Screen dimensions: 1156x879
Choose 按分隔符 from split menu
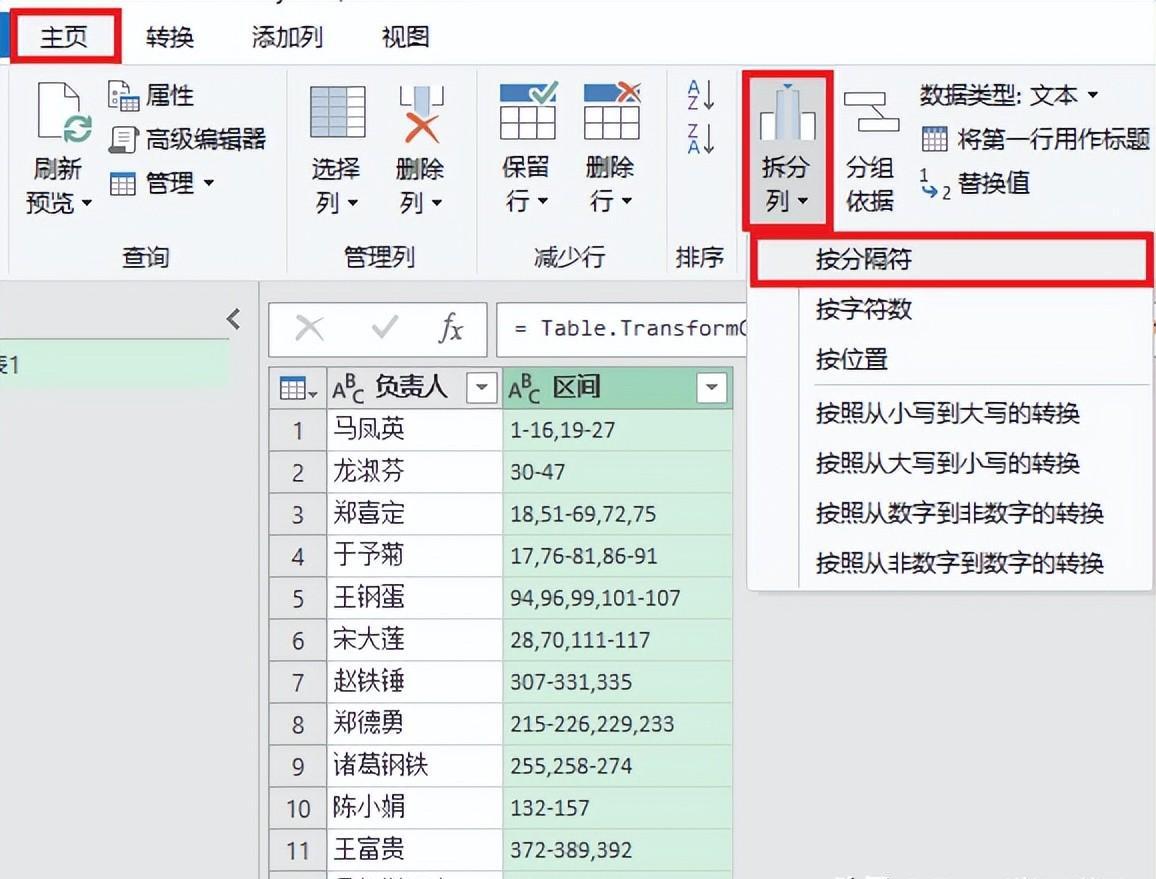coord(951,259)
